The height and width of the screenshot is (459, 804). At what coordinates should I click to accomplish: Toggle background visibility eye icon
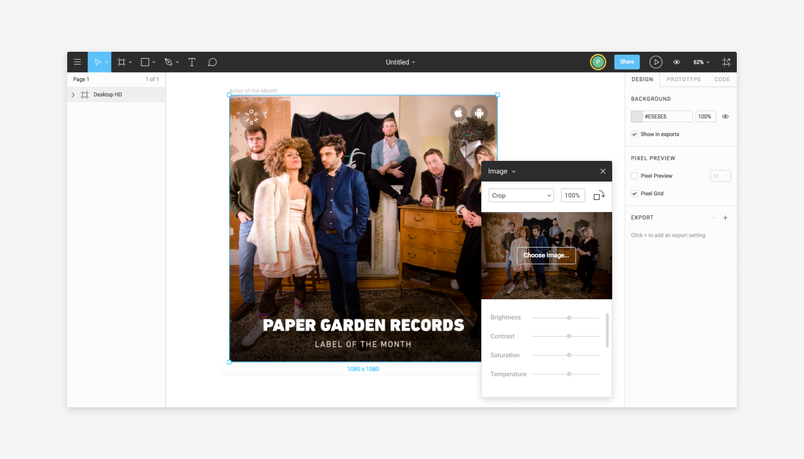click(x=725, y=116)
